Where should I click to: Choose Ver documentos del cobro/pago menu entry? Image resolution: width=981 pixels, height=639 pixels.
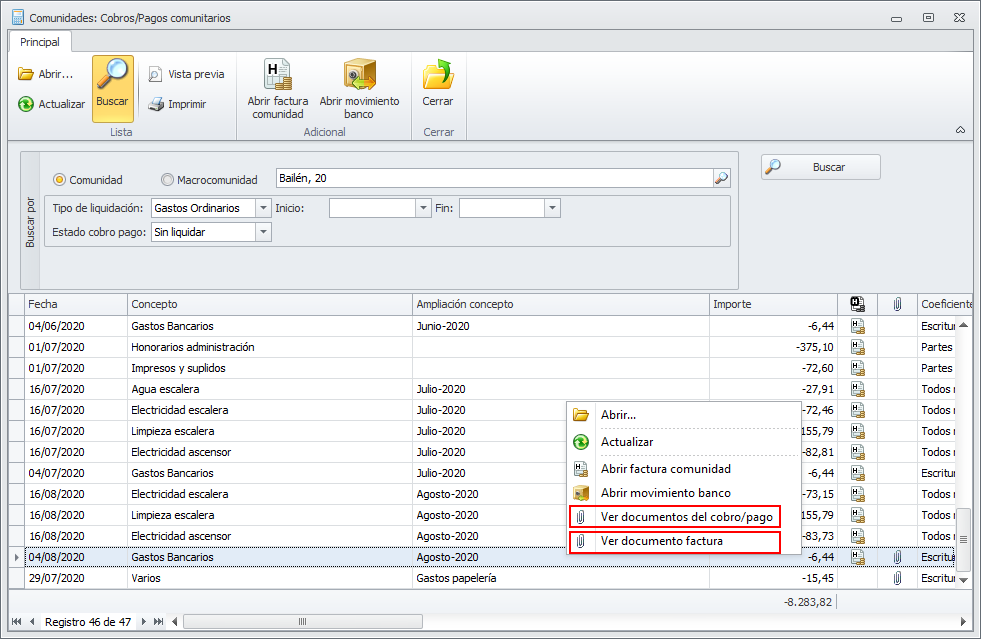pyautogui.click(x=686, y=517)
